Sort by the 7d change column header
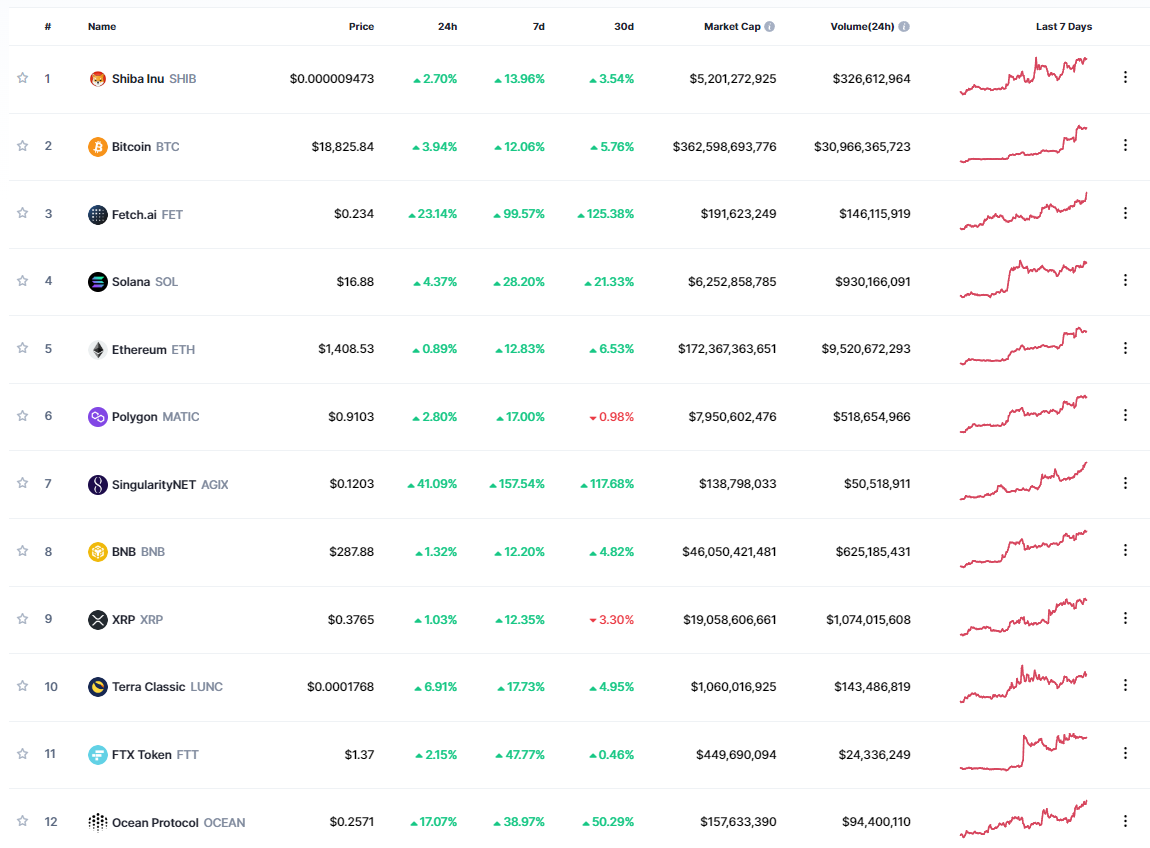Image resolution: width=1150 pixels, height=848 pixels. [x=538, y=27]
